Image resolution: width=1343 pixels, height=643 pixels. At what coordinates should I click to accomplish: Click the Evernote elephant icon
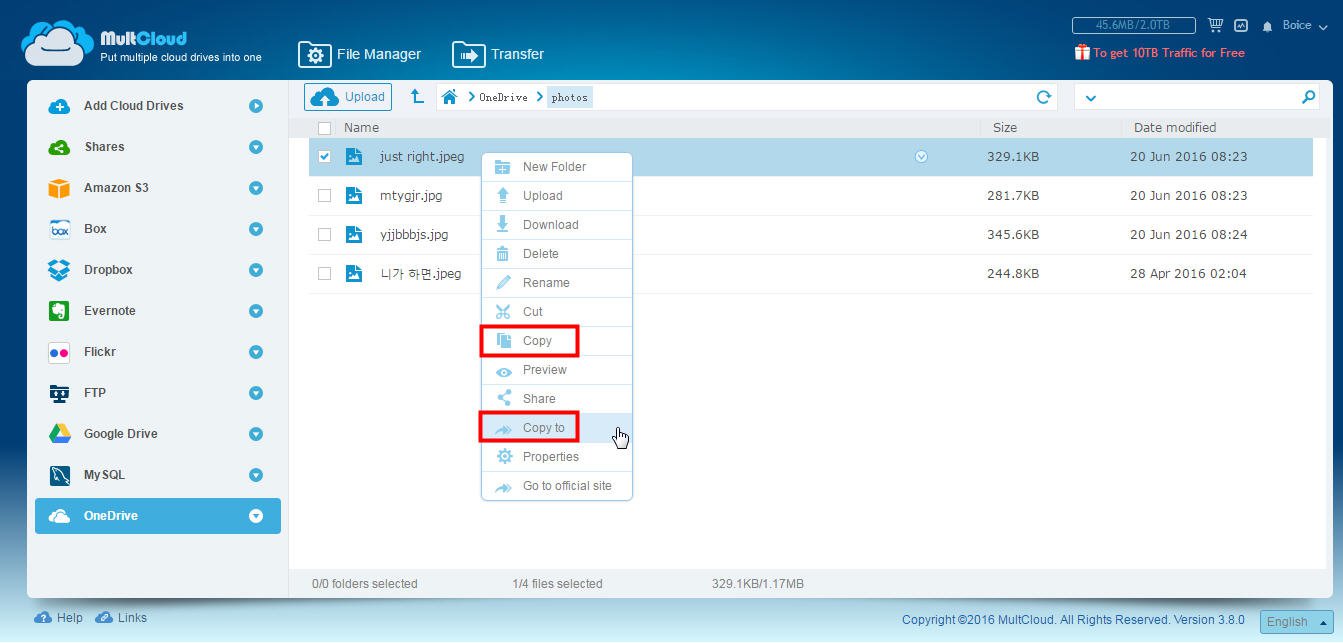(59, 311)
